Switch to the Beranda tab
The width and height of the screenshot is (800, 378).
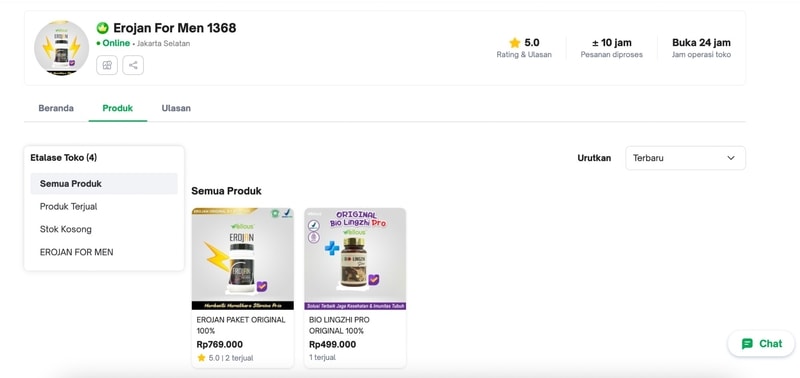(x=56, y=108)
